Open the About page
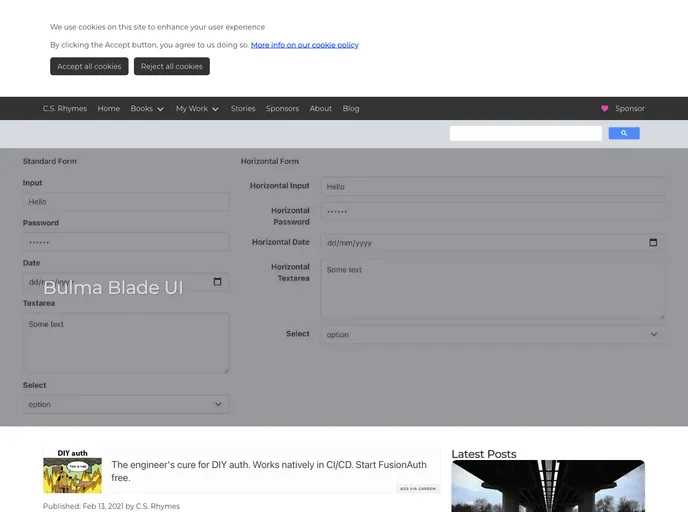Viewport: 688px width, 512px height. pos(320,108)
